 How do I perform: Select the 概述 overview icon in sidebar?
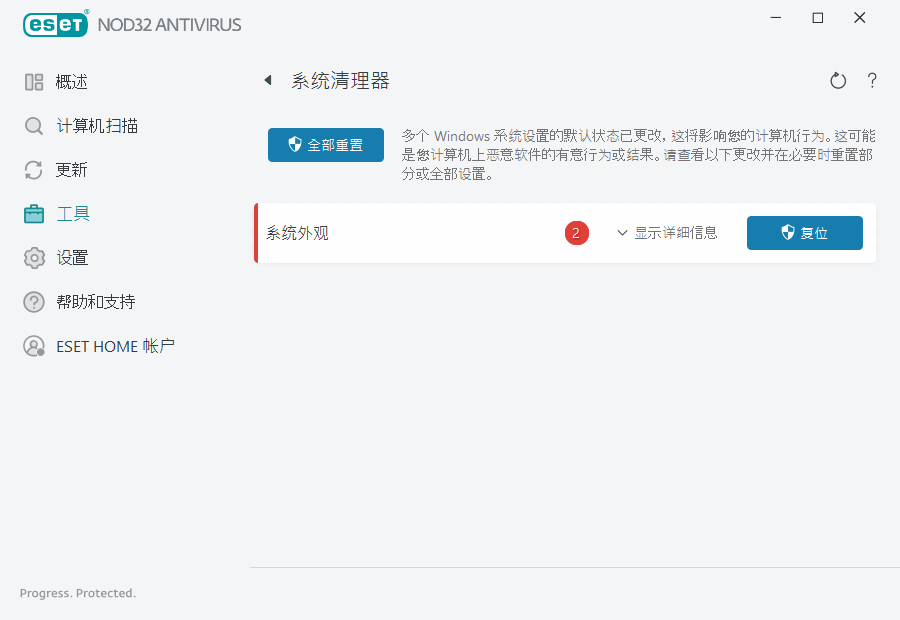tap(33, 82)
